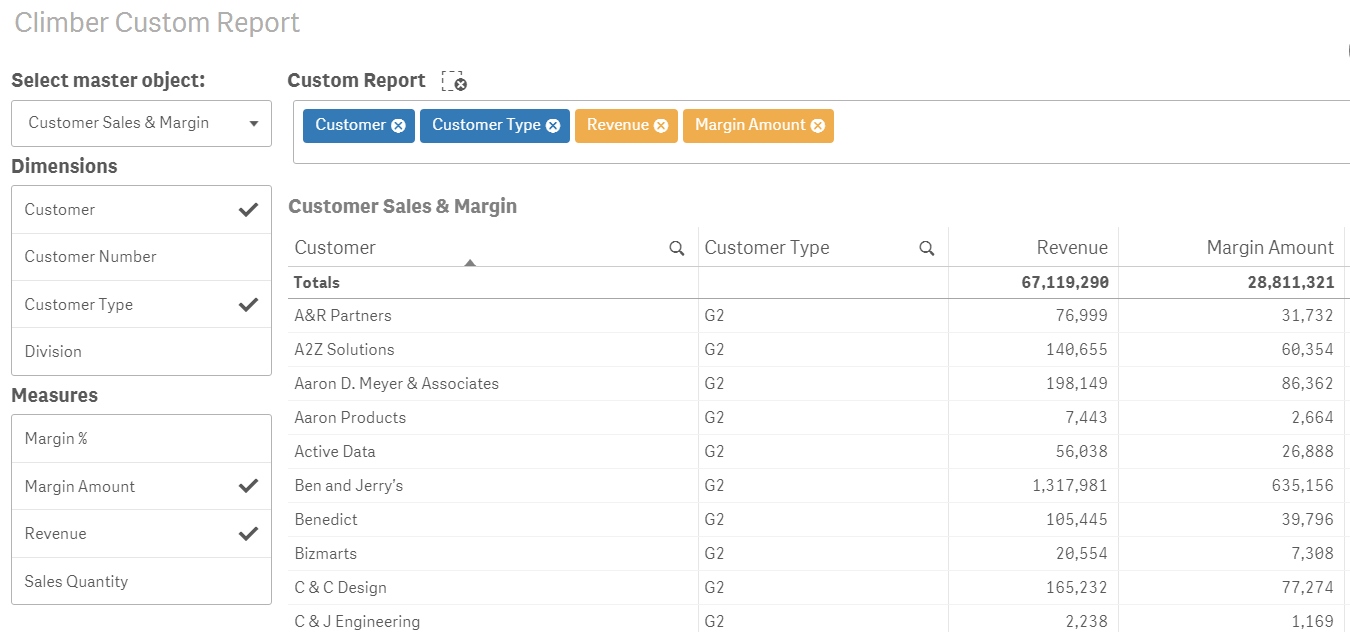Click revenue value 76,999
This screenshot has width=1350, height=632.
(x=1081, y=316)
